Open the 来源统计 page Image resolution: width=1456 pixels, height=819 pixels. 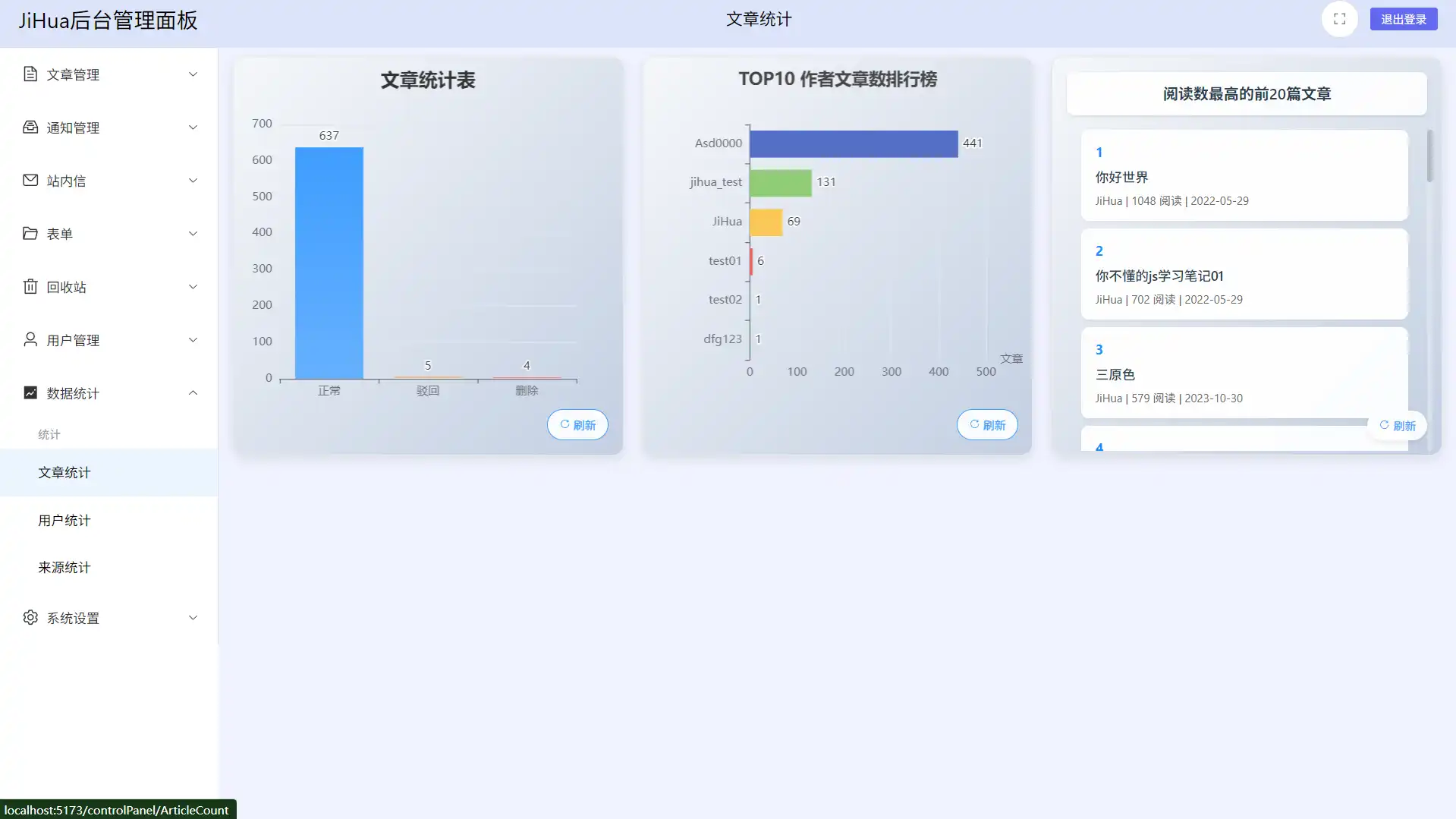click(x=64, y=567)
